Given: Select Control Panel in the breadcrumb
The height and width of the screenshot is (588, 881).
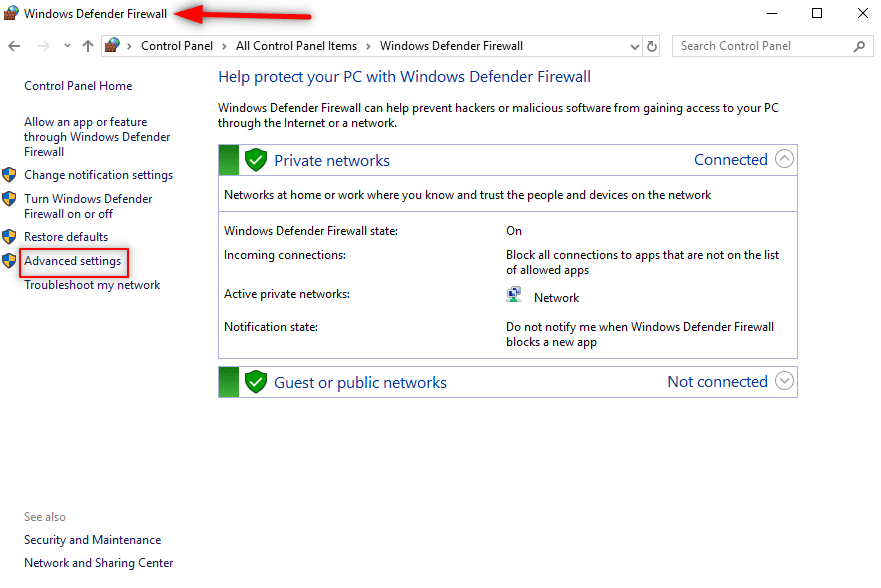Looking at the screenshot, I should pos(176,45).
